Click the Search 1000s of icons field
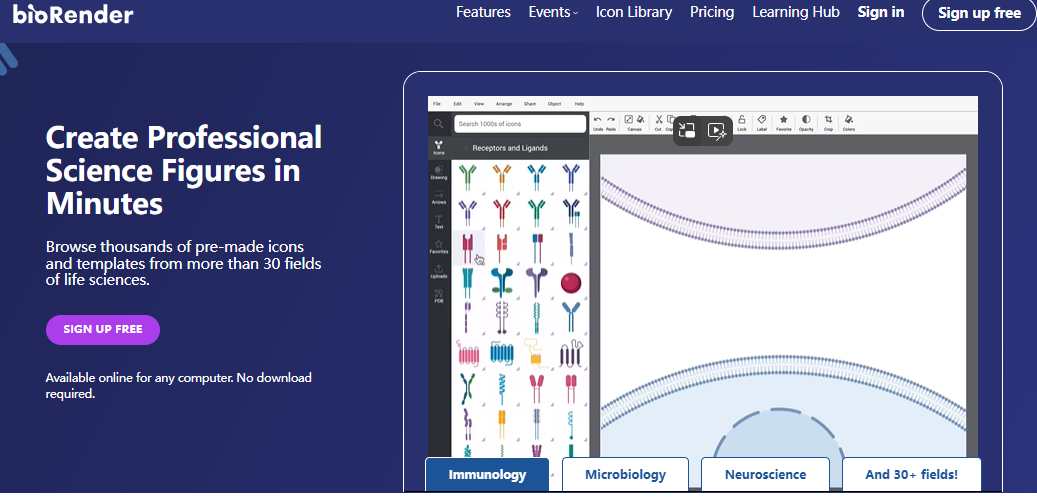Screen dimensions: 1037x503 pyautogui.click(x=520, y=124)
